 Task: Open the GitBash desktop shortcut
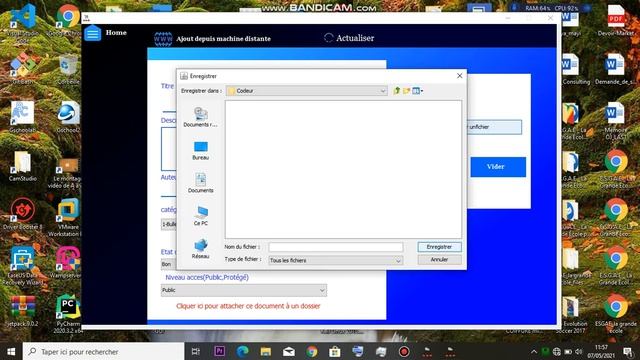pos(22,68)
